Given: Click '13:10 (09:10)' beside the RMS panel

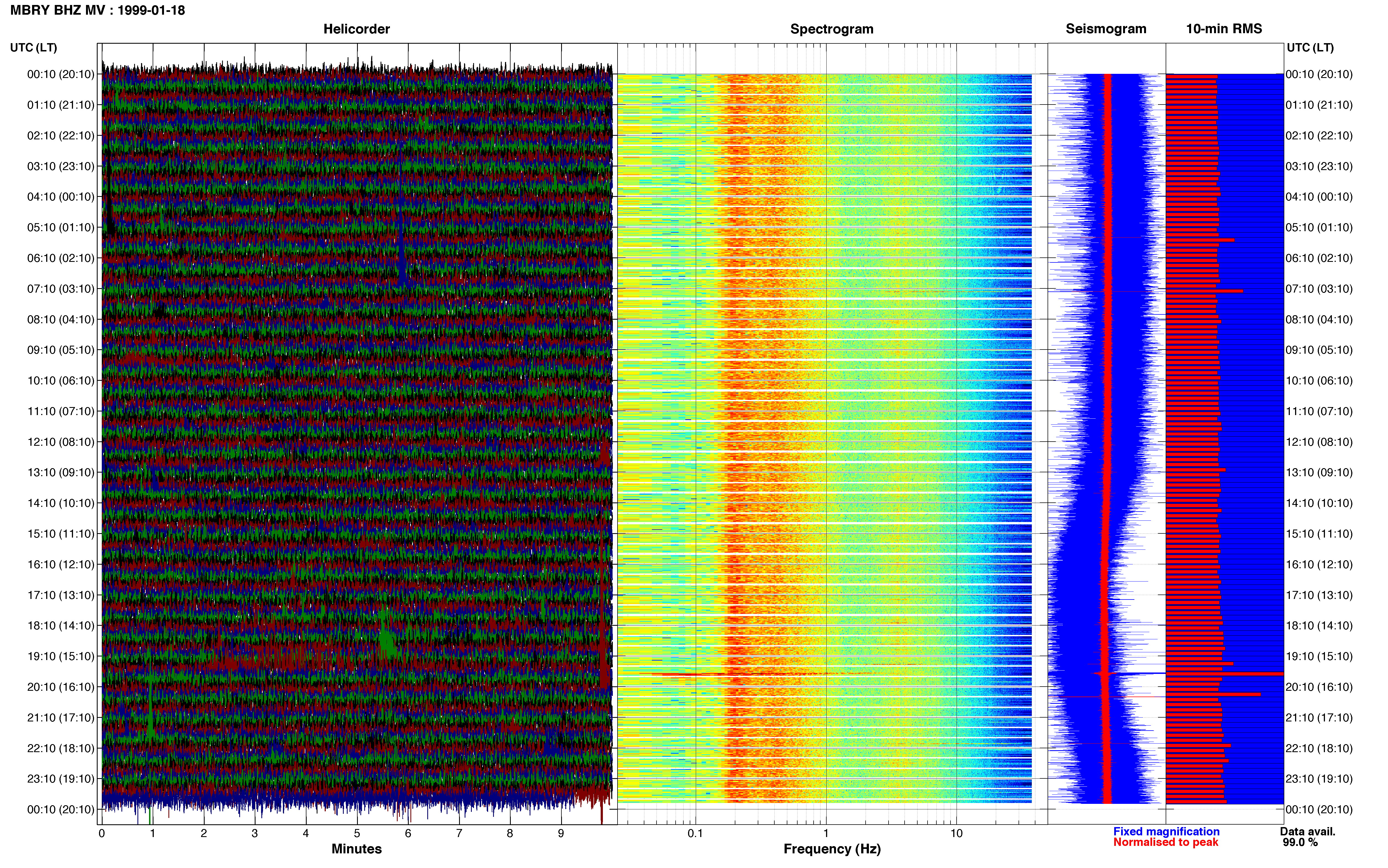Looking at the screenshot, I should (1319, 473).
